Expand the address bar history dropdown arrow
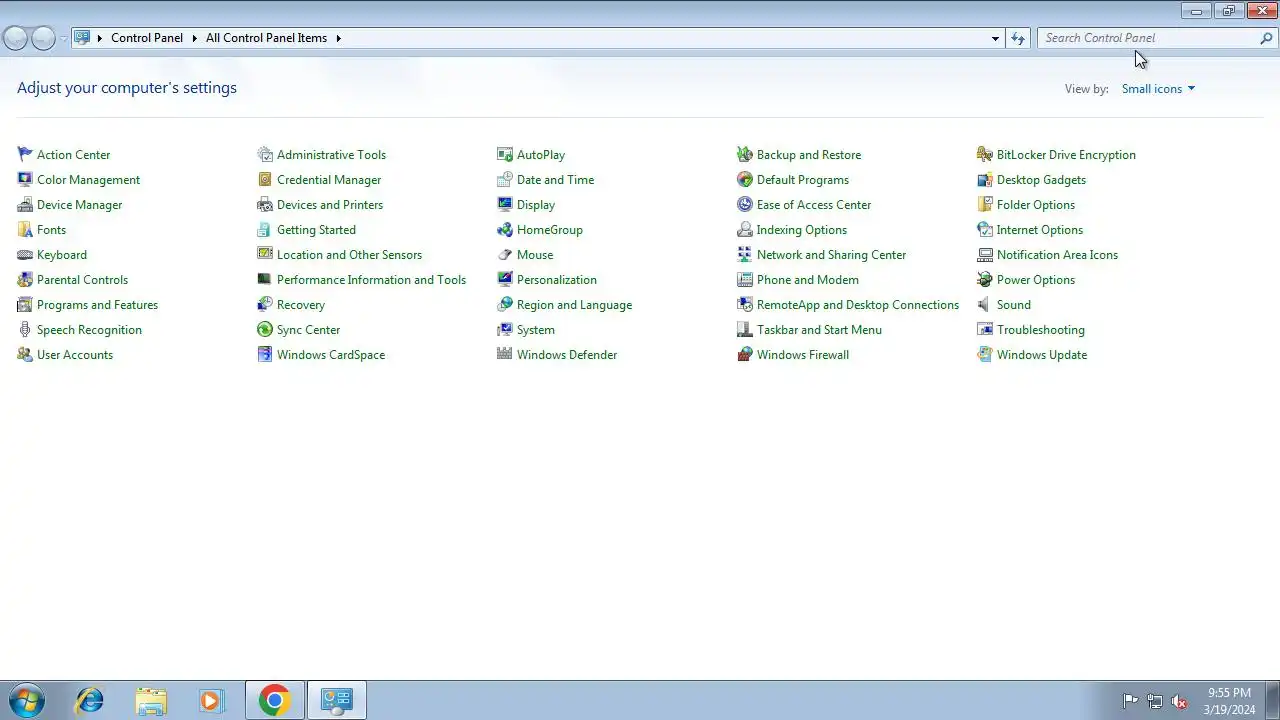Viewport: 1280px width, 720px height. pyautogui.click(x=995, y=38)
